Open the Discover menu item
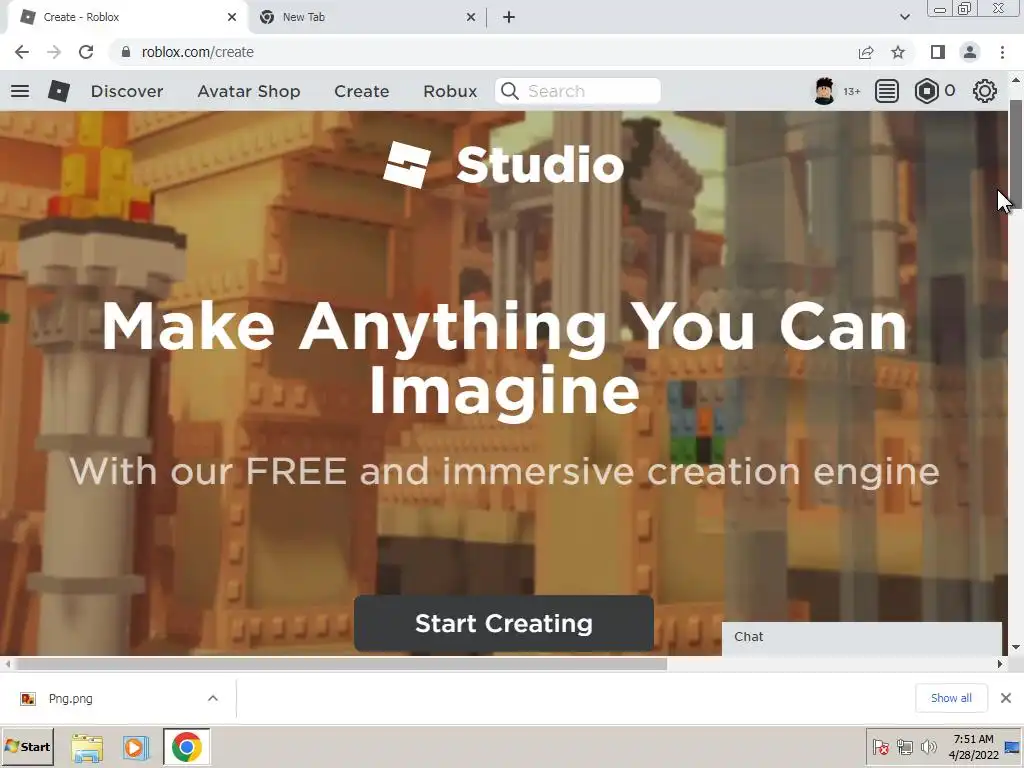Screen dimensions: 1024x768 (127, 91)
